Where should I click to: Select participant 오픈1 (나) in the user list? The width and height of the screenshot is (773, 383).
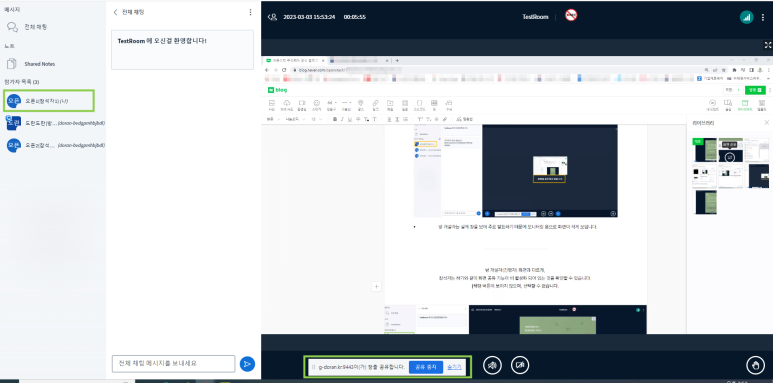tap(48, 101)
